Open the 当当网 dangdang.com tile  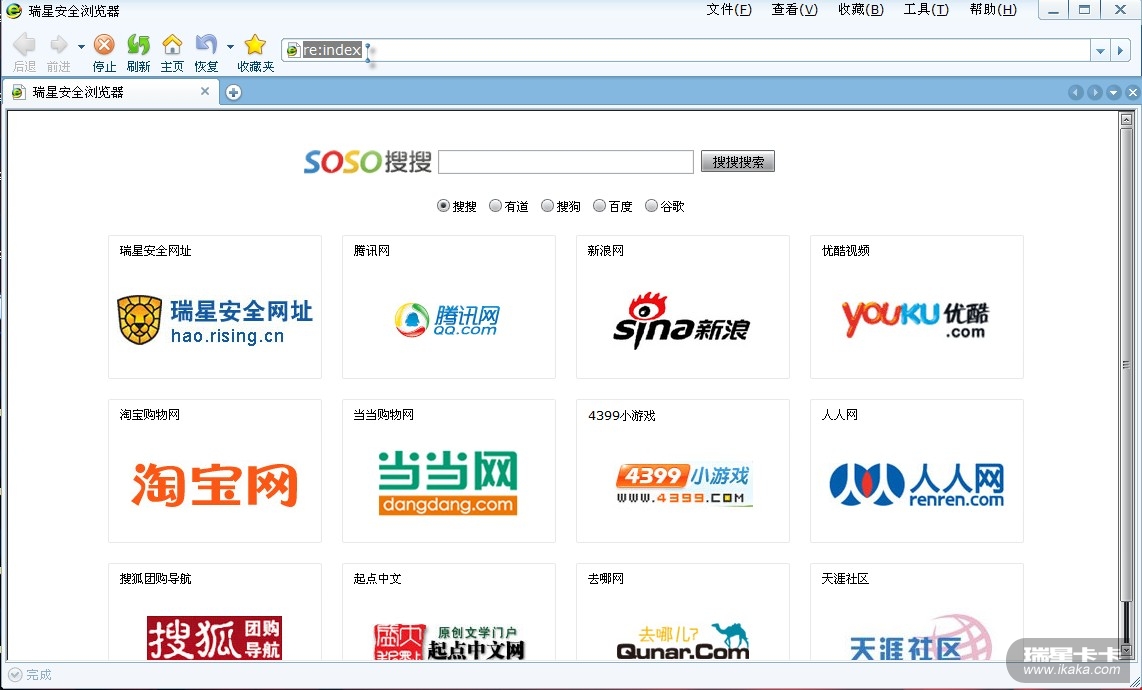click(449, 471)
